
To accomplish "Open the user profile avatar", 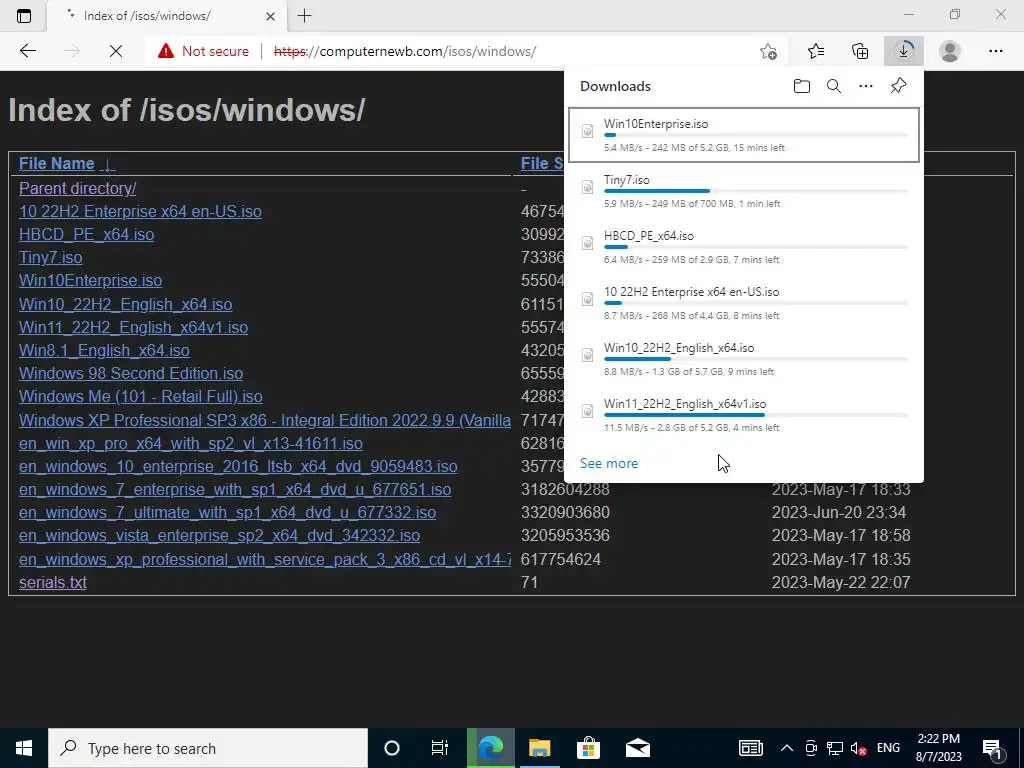I will coord(950,51).
